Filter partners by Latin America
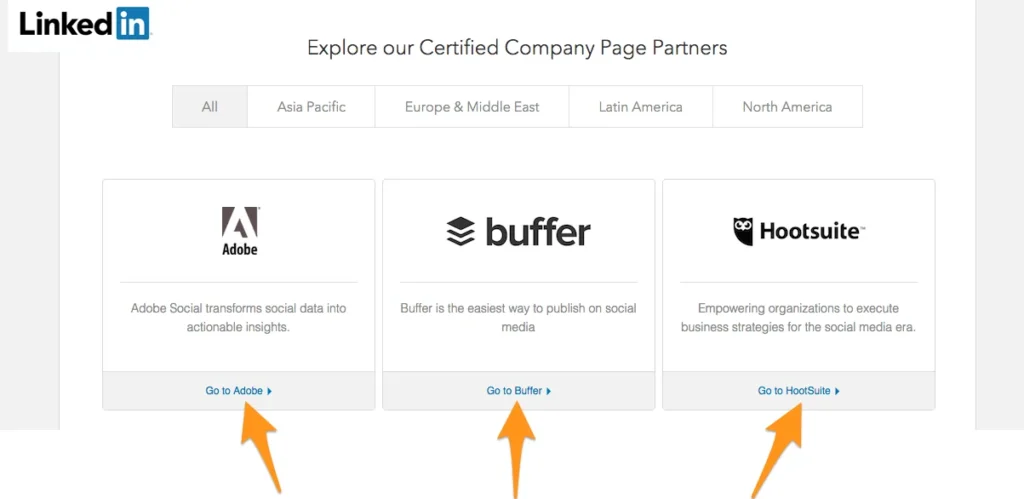This screenshot has height=499, width=1024. [640, 107]
